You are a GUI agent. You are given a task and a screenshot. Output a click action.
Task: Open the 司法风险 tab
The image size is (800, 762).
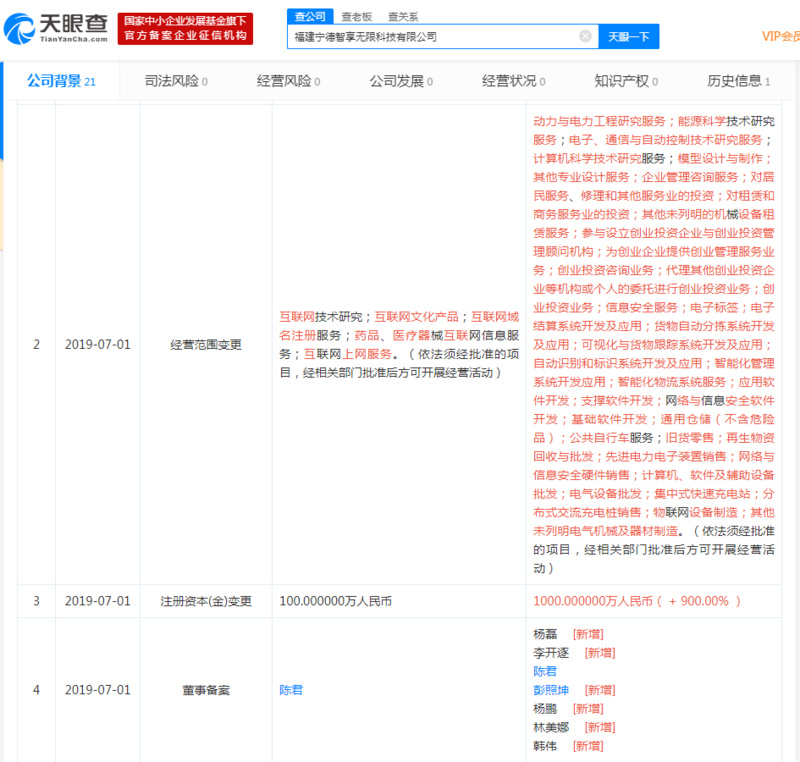click(176, 81)
